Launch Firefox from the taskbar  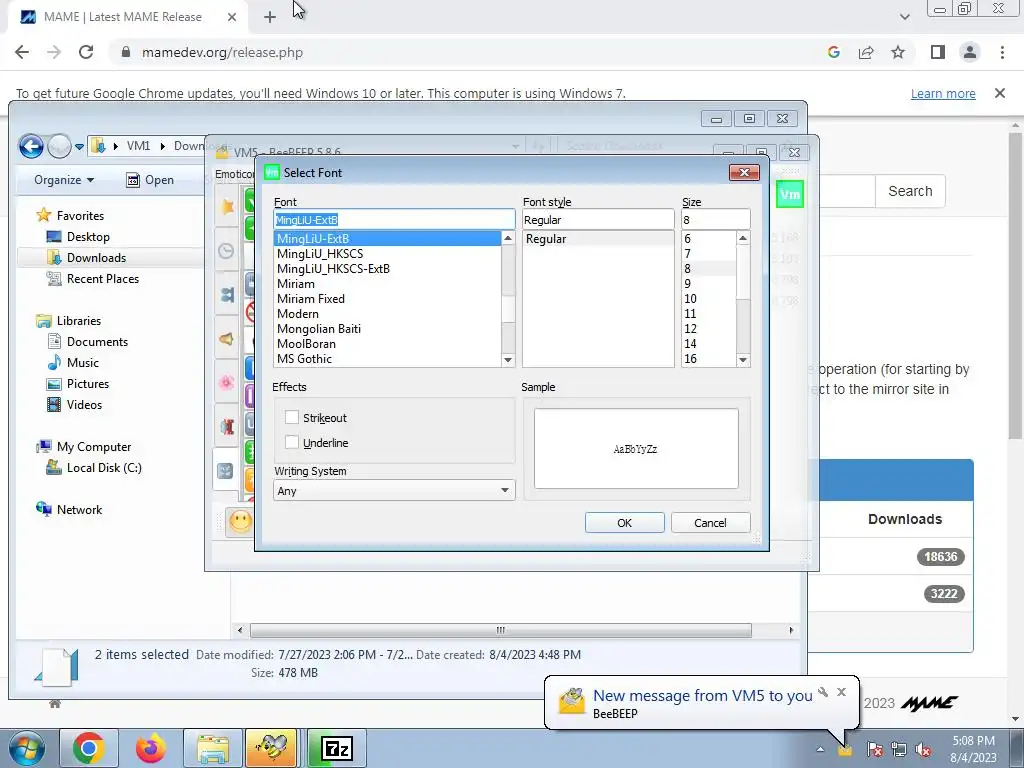[151, 748]
